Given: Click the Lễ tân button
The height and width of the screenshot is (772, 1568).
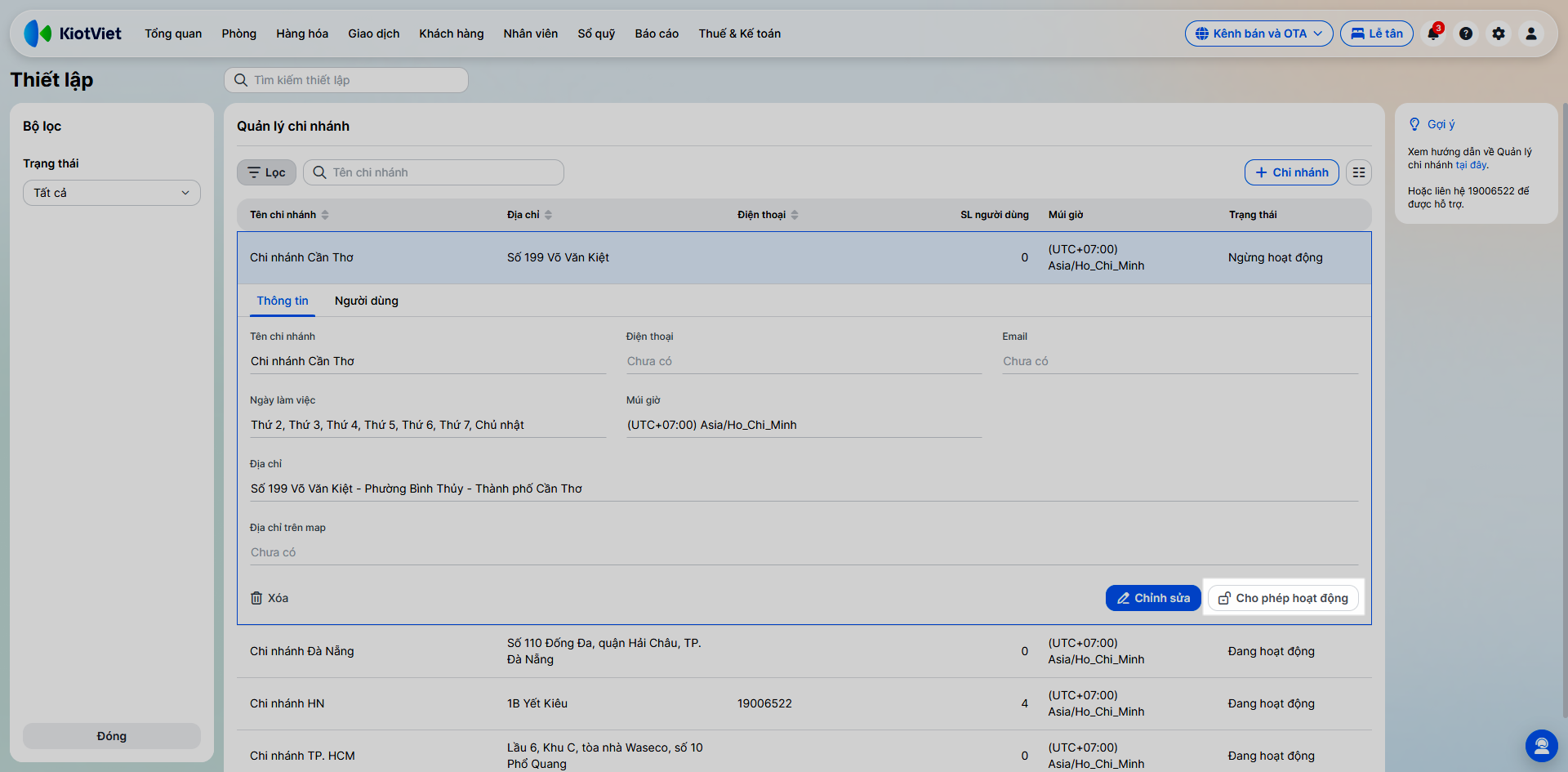Looking at the screenshot, I should click(1377, 33).
